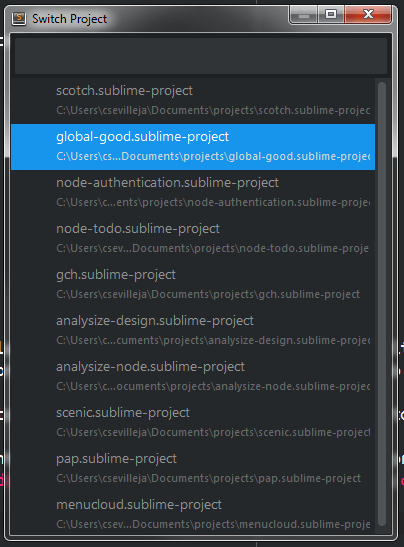Click the scotch project file path text
The width and height of the screenshot is (404, 547).
tap(213, 110)
